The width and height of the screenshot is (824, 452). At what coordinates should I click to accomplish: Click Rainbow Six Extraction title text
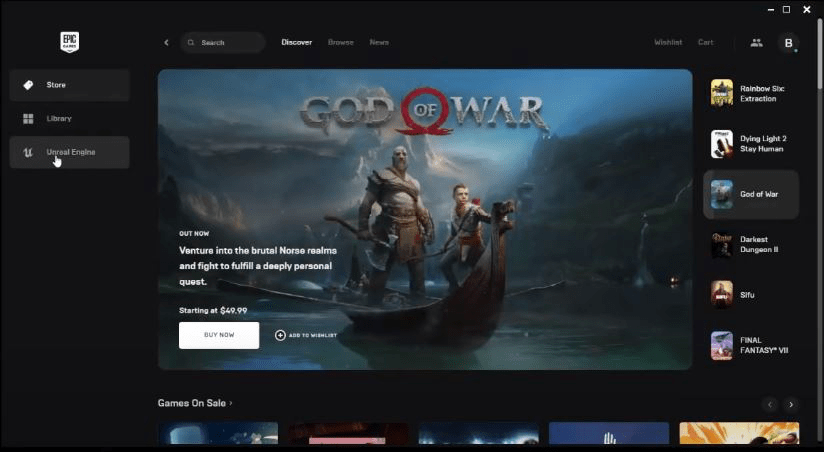tap(762, 94)
